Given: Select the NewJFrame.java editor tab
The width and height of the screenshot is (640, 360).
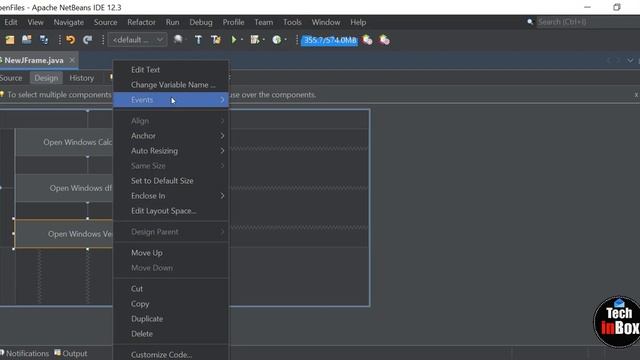Looking at the screenshot, I should [x=34, y=60].
